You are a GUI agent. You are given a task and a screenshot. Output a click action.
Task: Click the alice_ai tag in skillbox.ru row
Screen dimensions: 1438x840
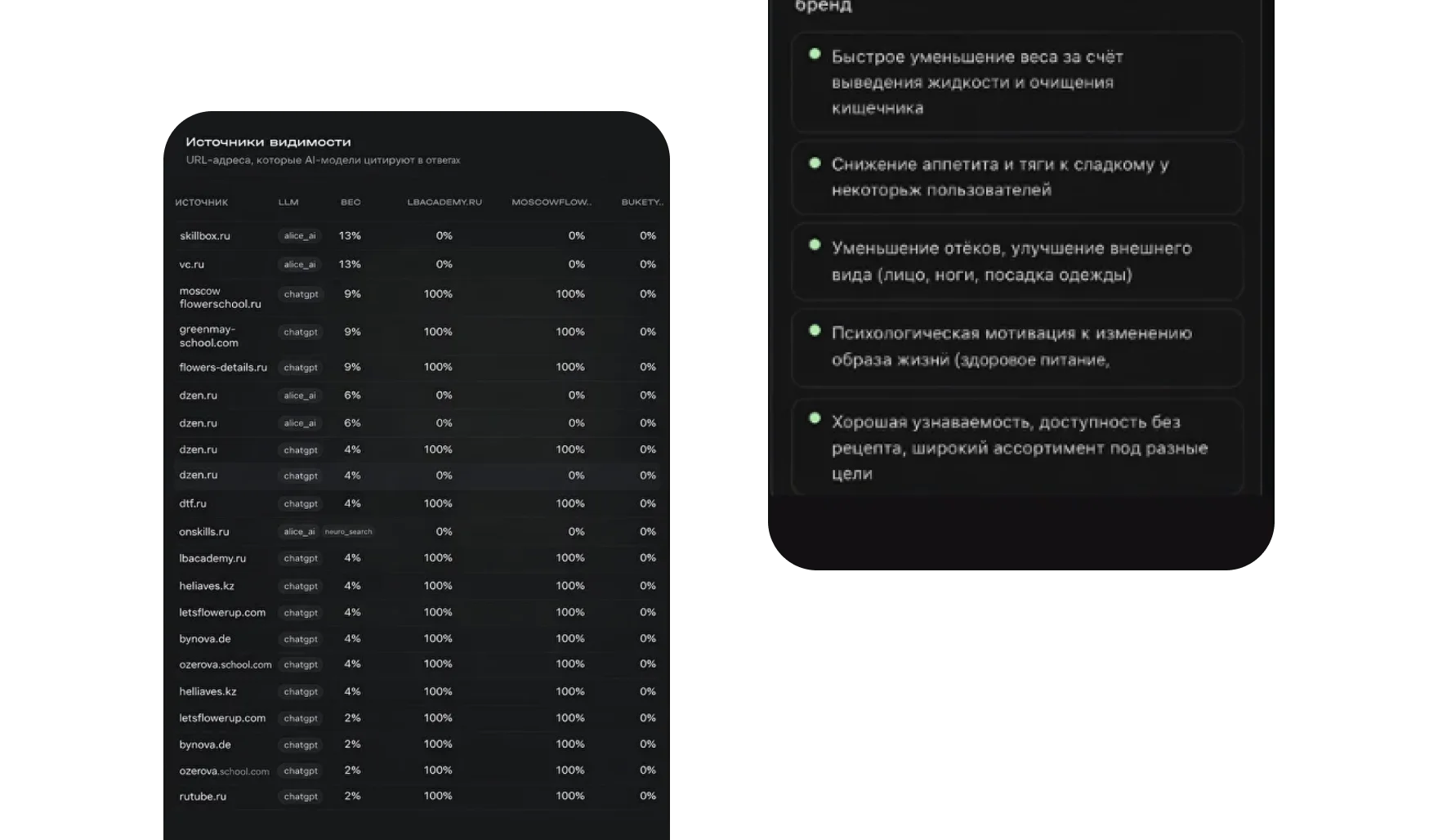300,236
